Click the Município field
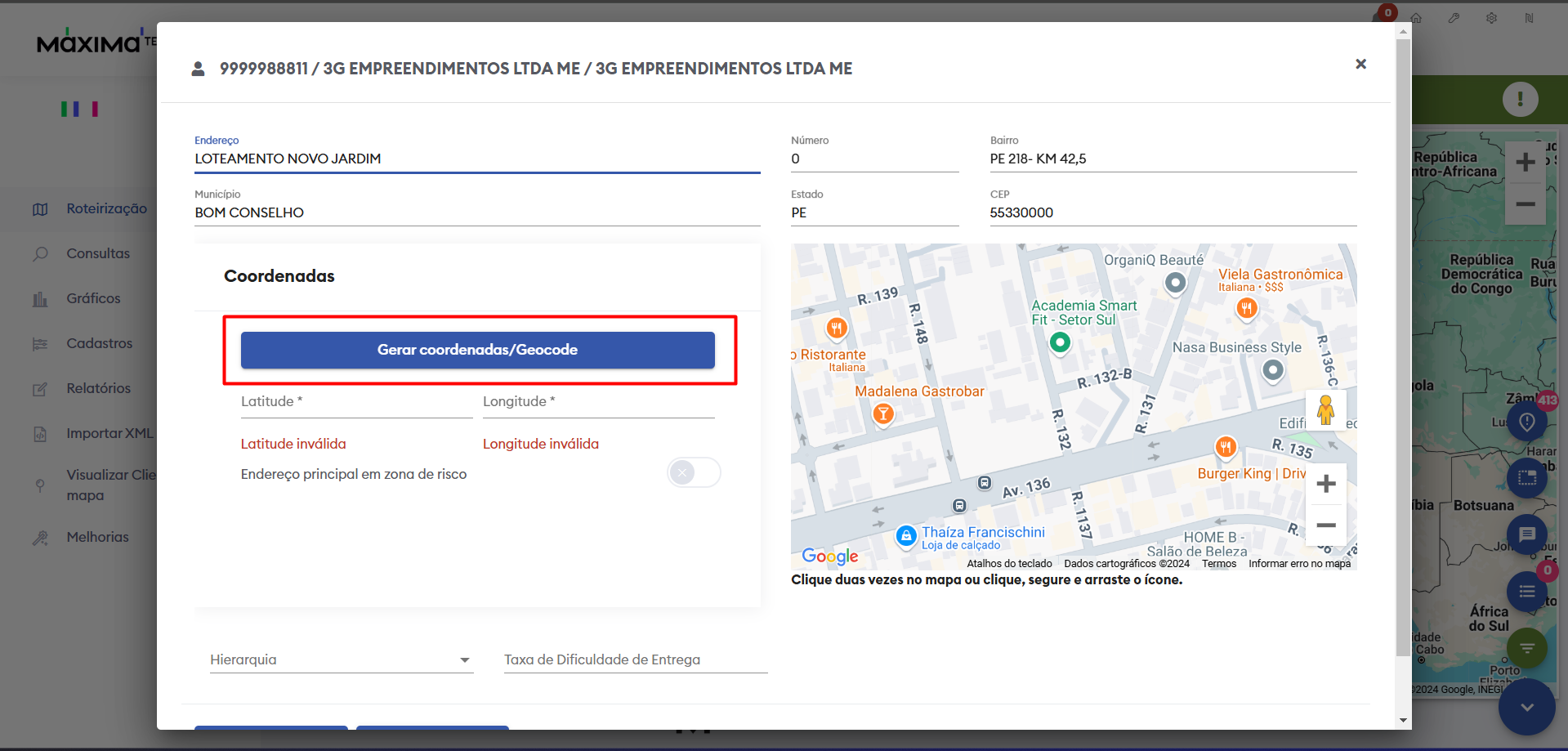This screenshot has height=751, width=1568. tap(476, 212)
